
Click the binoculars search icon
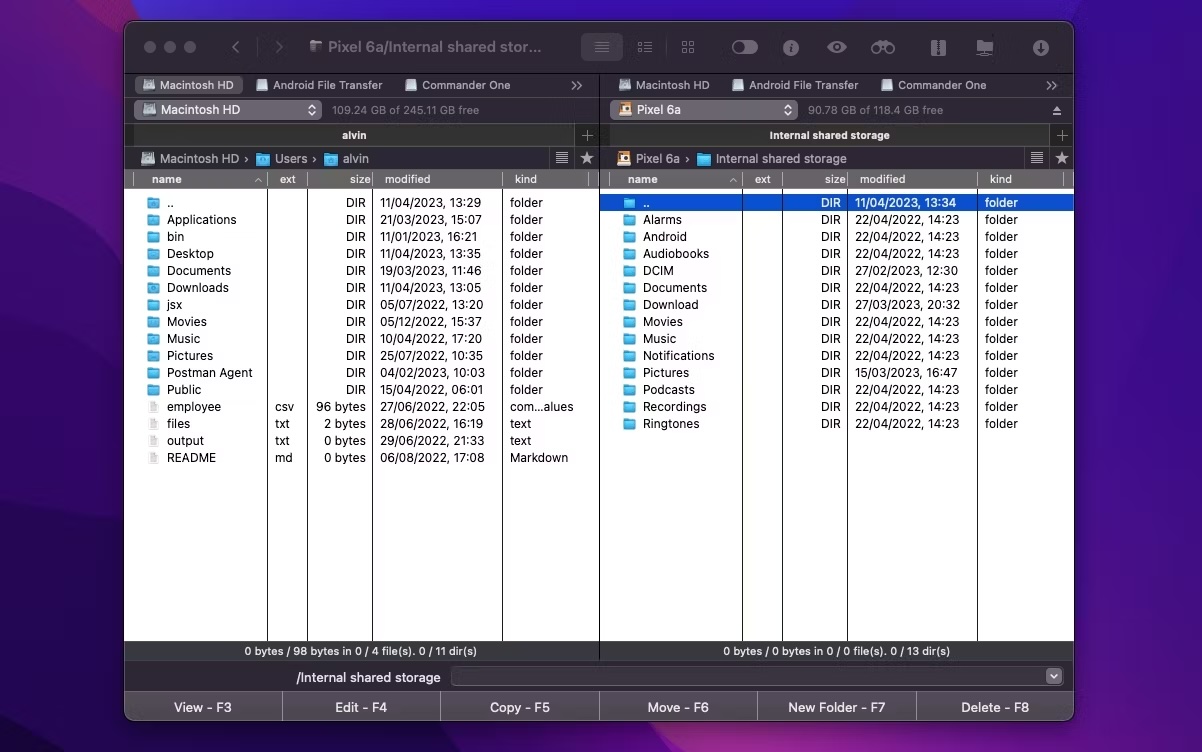click(x=883, y=47)
